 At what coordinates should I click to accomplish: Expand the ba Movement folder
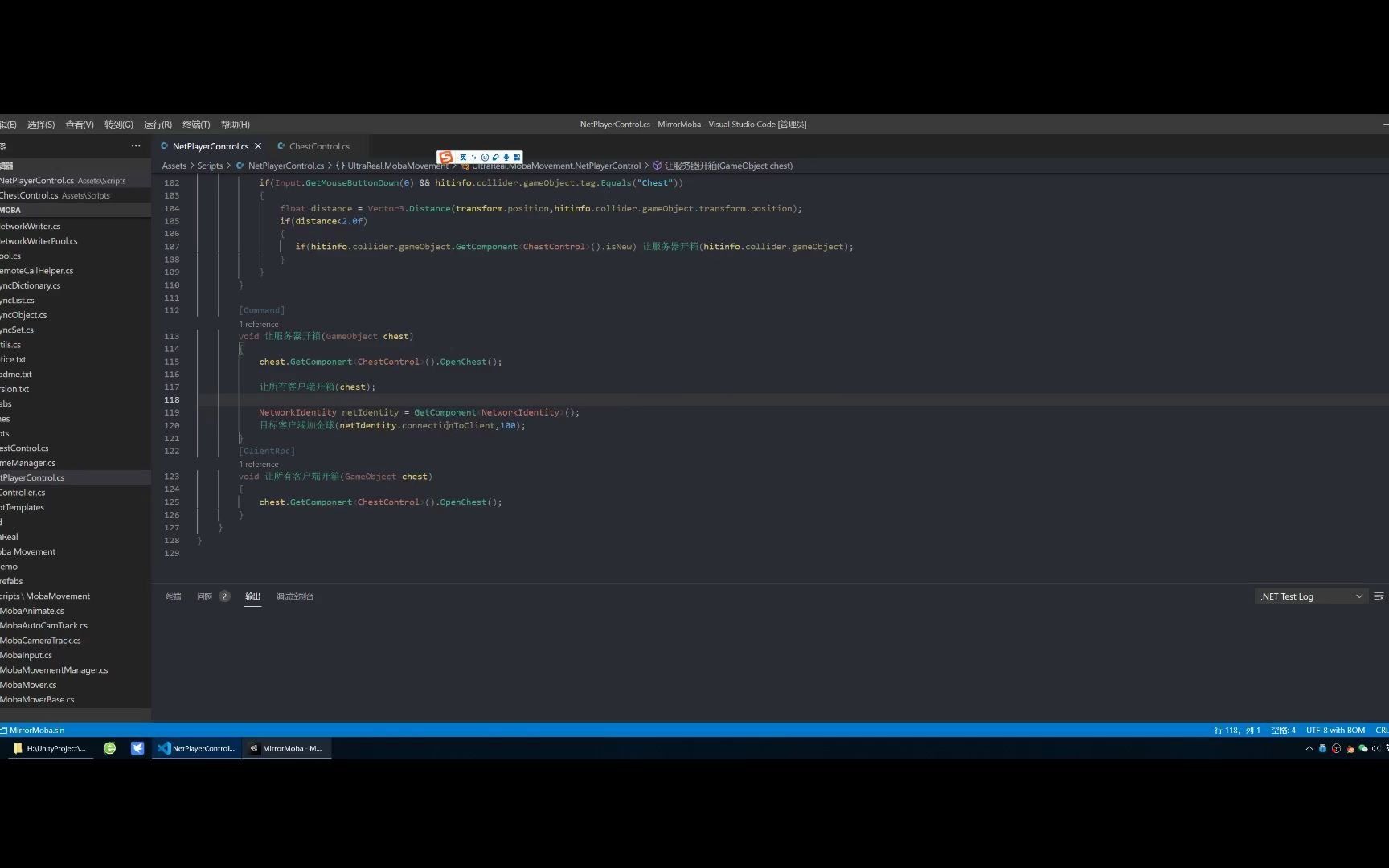[x=76, y=551]
